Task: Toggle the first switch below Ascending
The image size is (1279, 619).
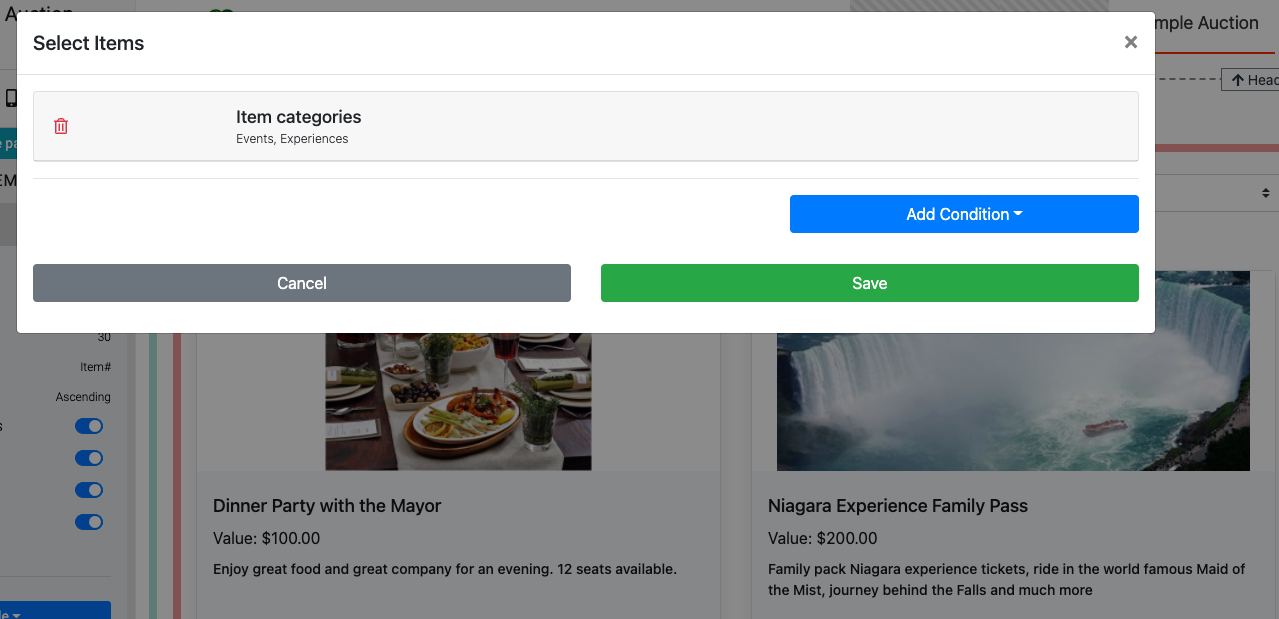Action: 89,426
